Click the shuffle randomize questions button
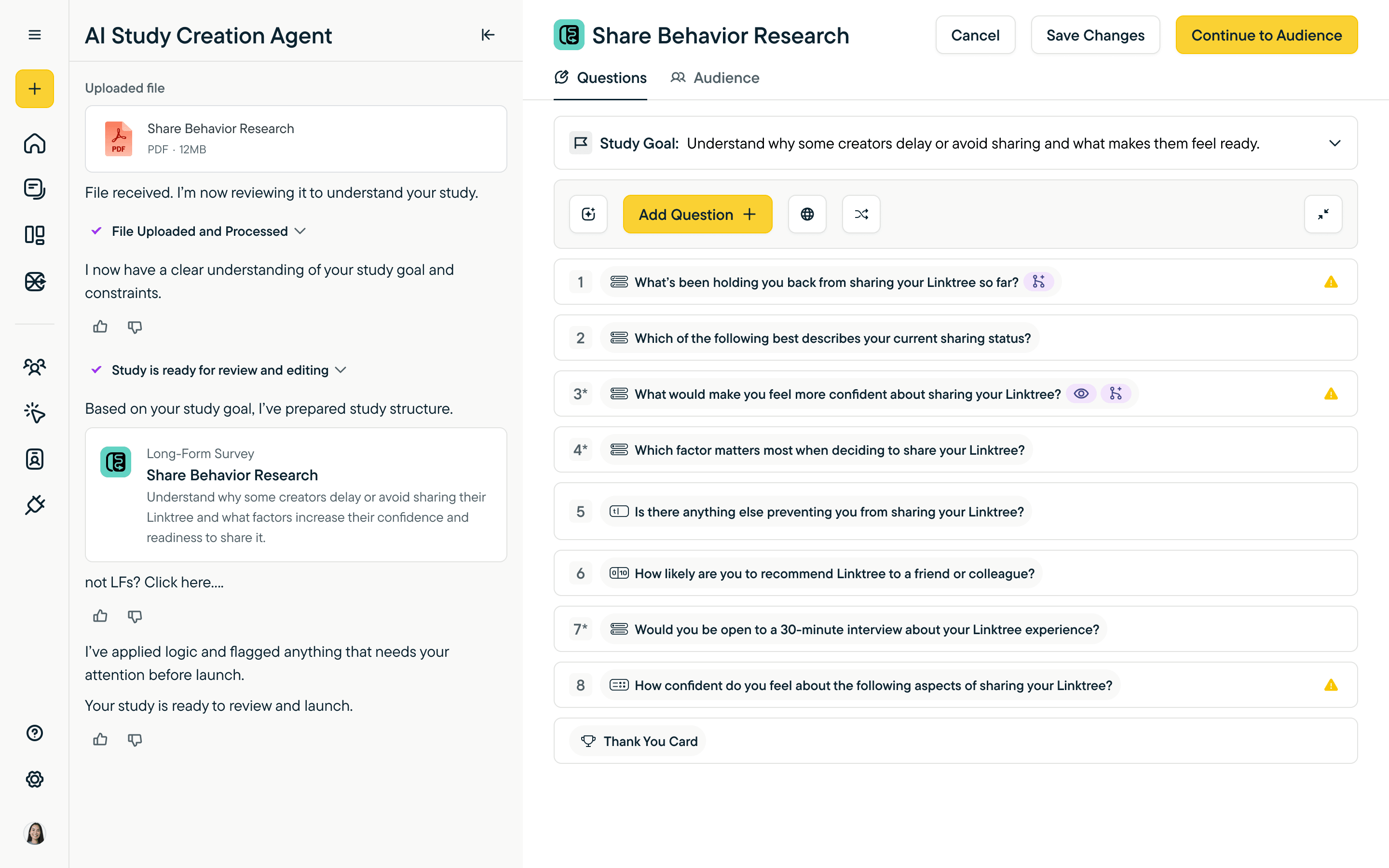Viewport: 1389px width, 868px height. (x=861, y=214)
